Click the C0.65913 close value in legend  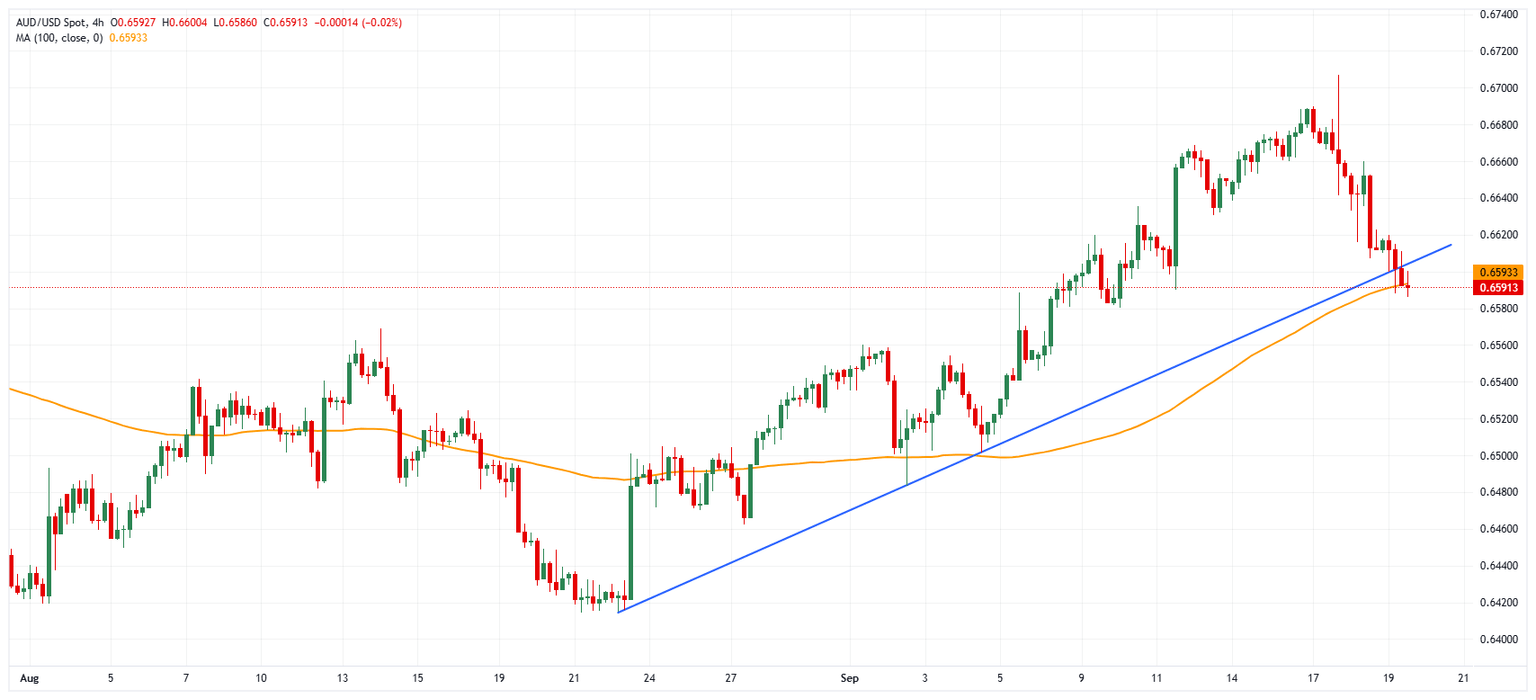tap(286, 18)
